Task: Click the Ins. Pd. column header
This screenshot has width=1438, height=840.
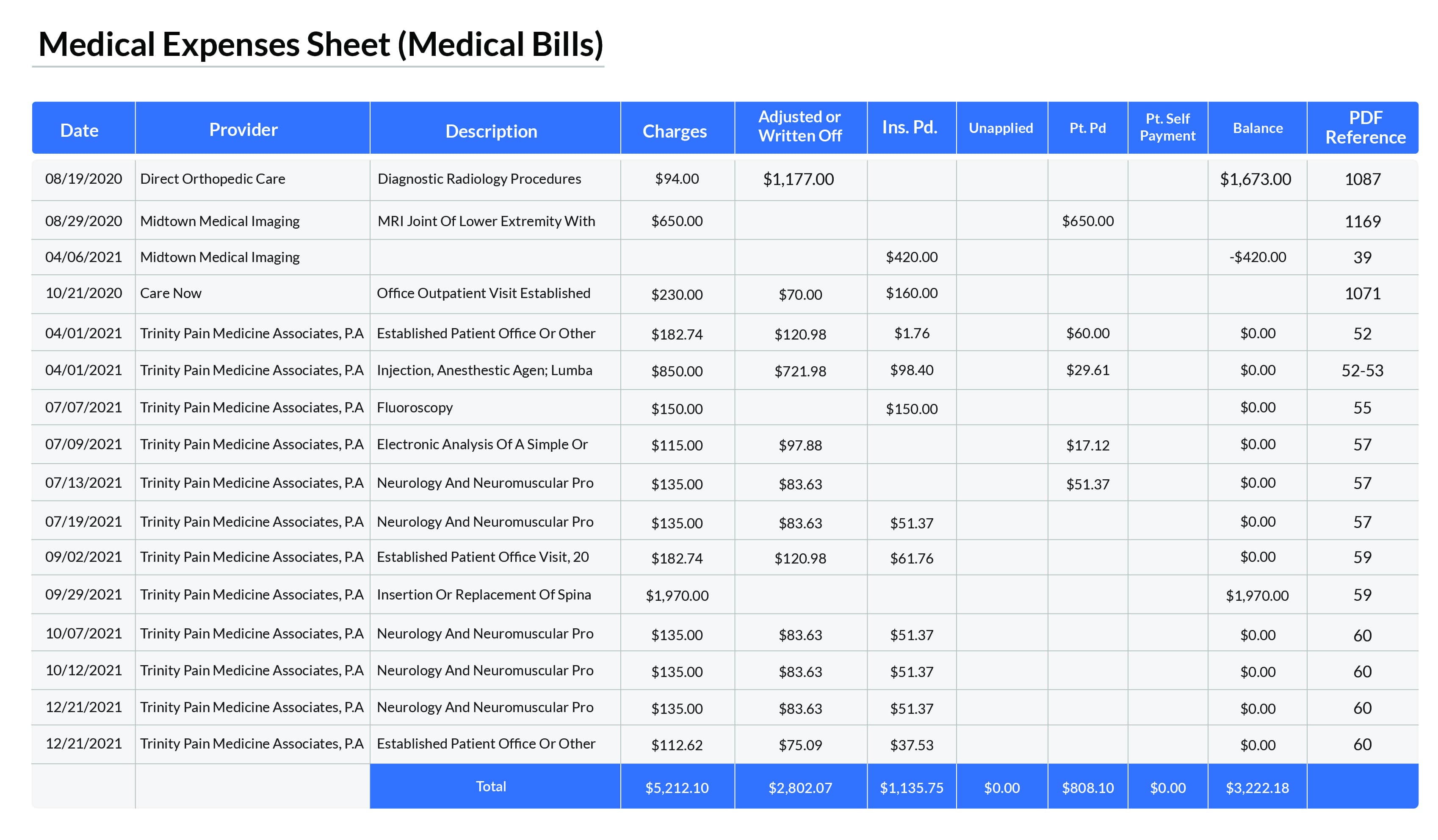Action: coord(910,127)
